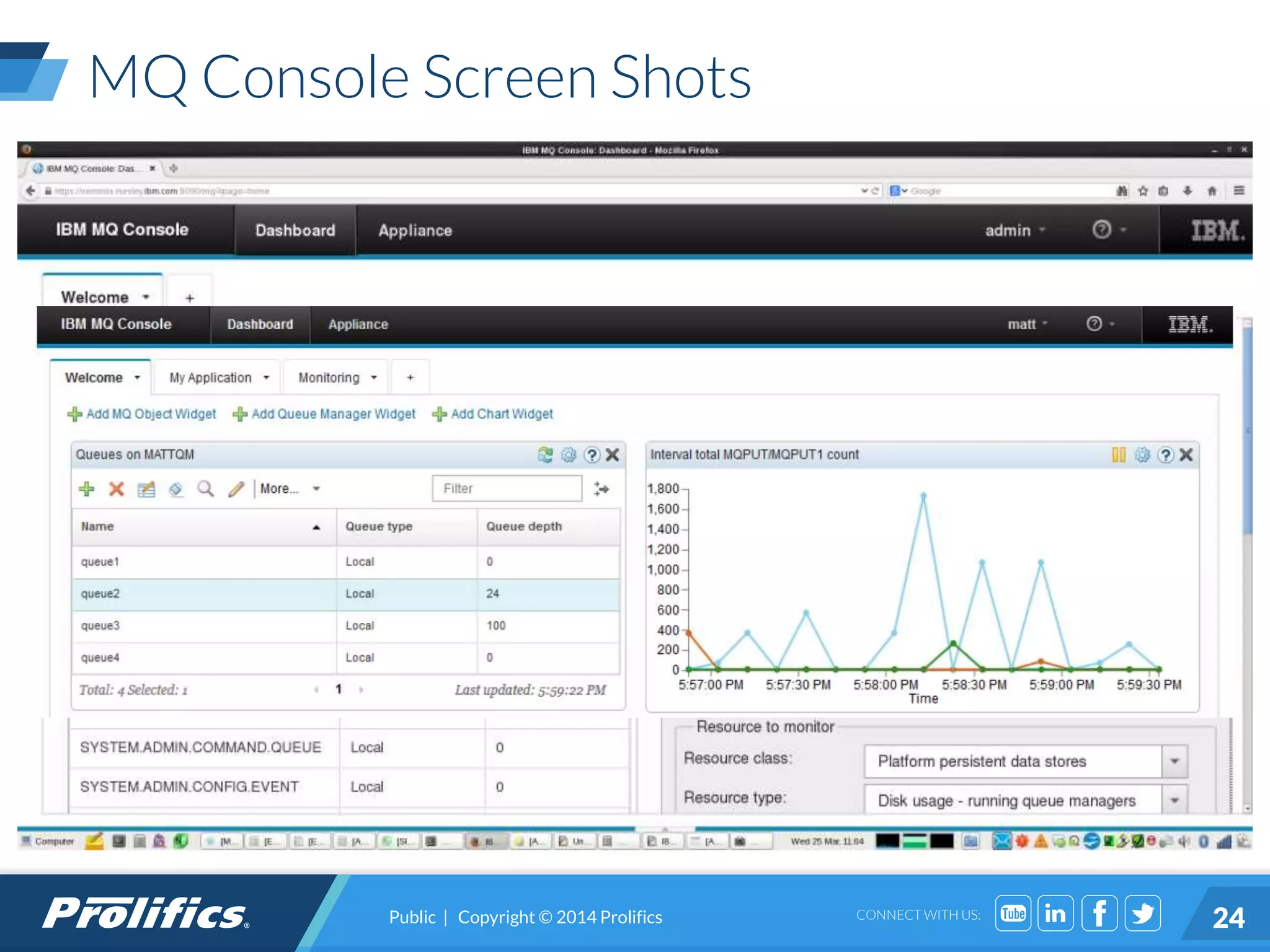Switch to the Monitoring tab
The height and width of the screenshot is (952, 1270).
[329, 377]
